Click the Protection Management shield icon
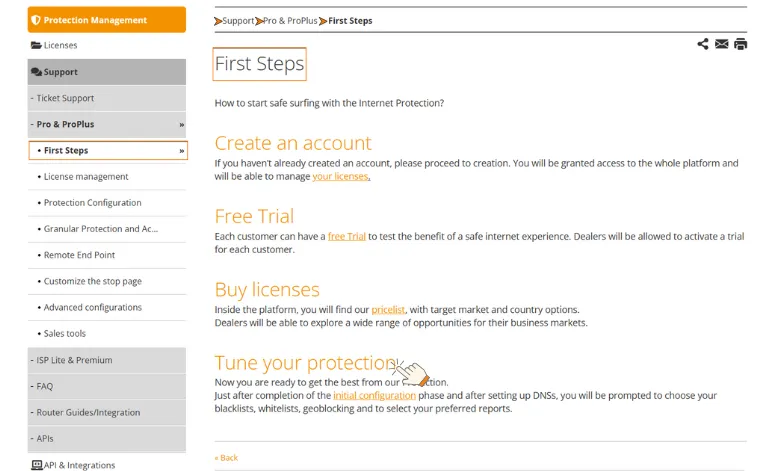 (35, 20)
